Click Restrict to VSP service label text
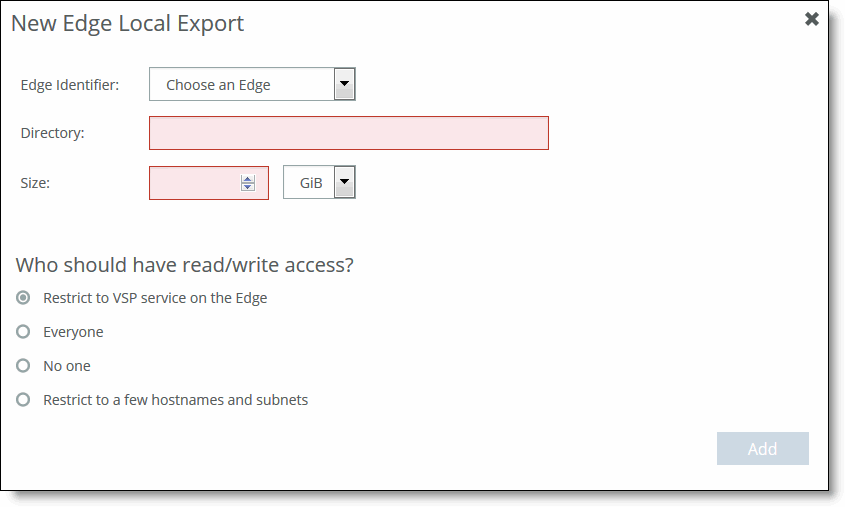The height and width of the screenshot is (507, 845). click(155, 298)
